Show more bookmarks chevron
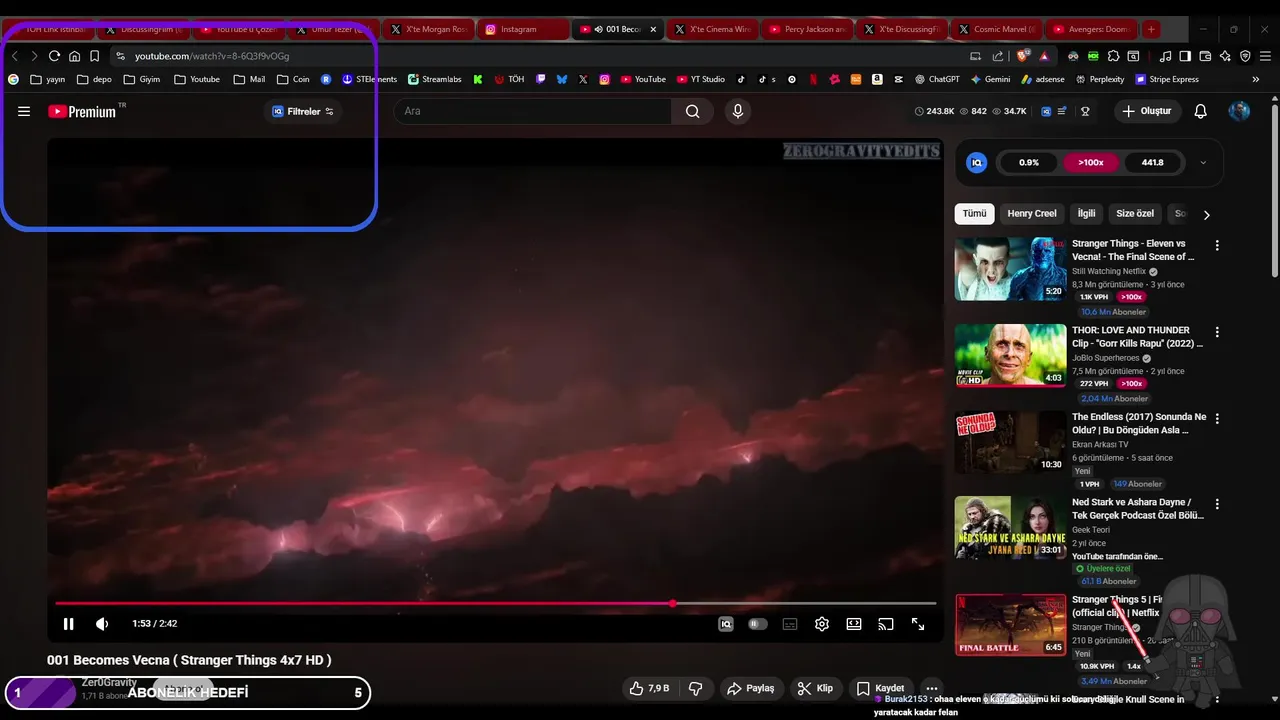Screen dimensions: 1280x720 pyautogui.click(x=1256, y=79)
